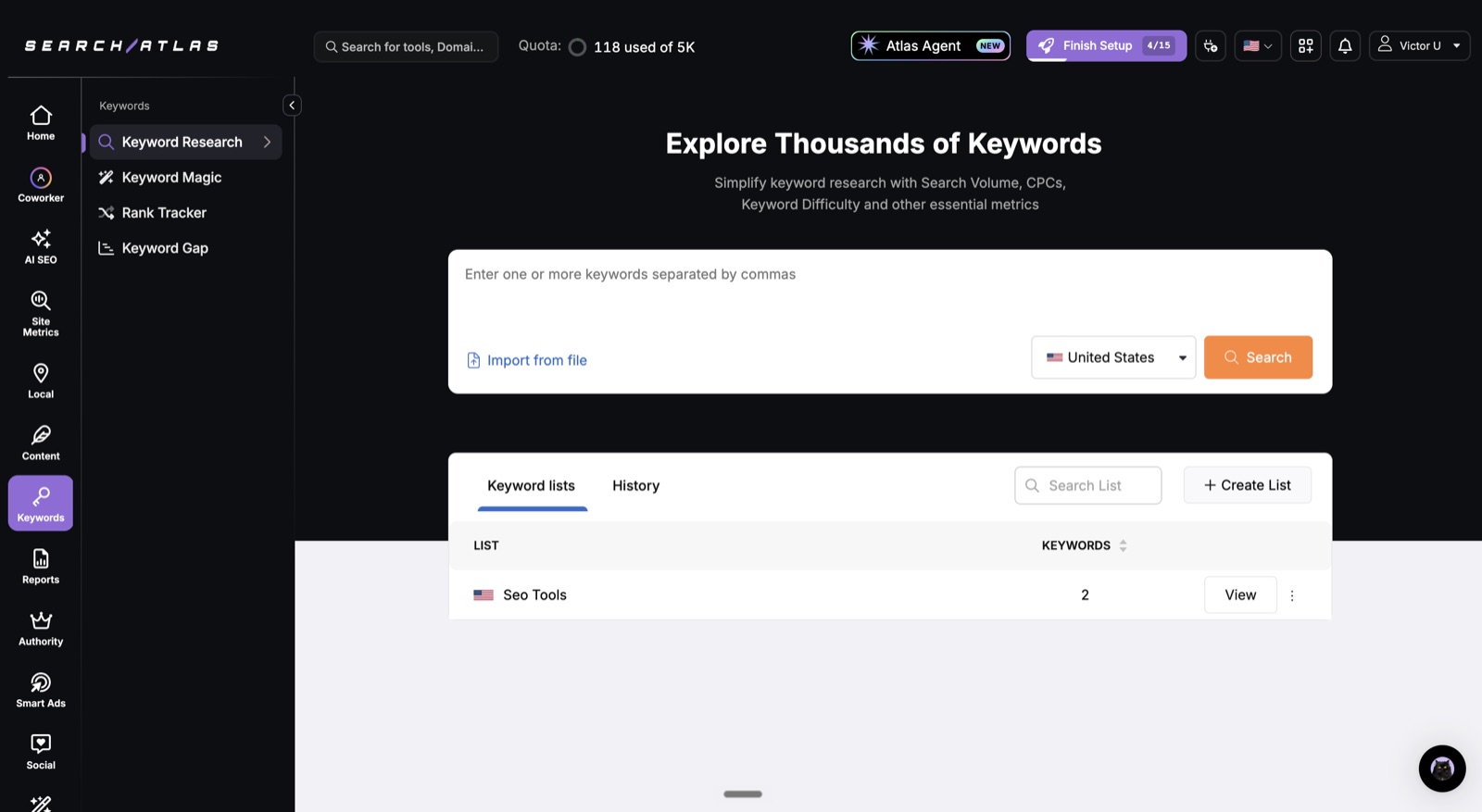Screen dimensions: 1482x812
Task: Open Home in the sidebar
Action: [41, 123]
